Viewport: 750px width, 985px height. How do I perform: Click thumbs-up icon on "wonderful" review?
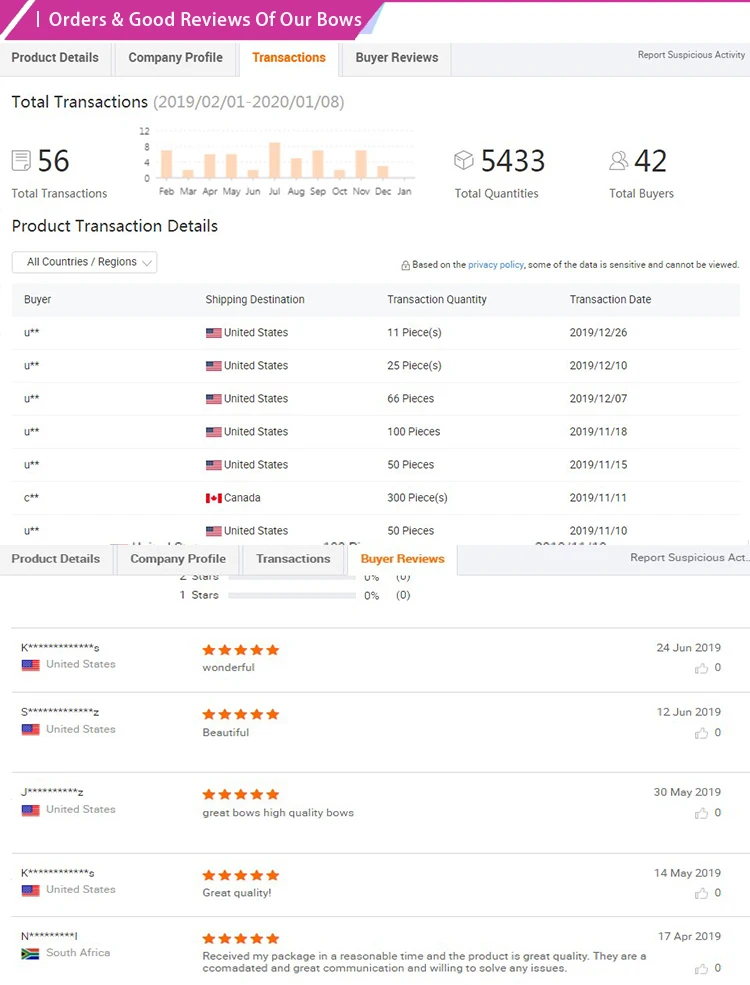[702, 668]
